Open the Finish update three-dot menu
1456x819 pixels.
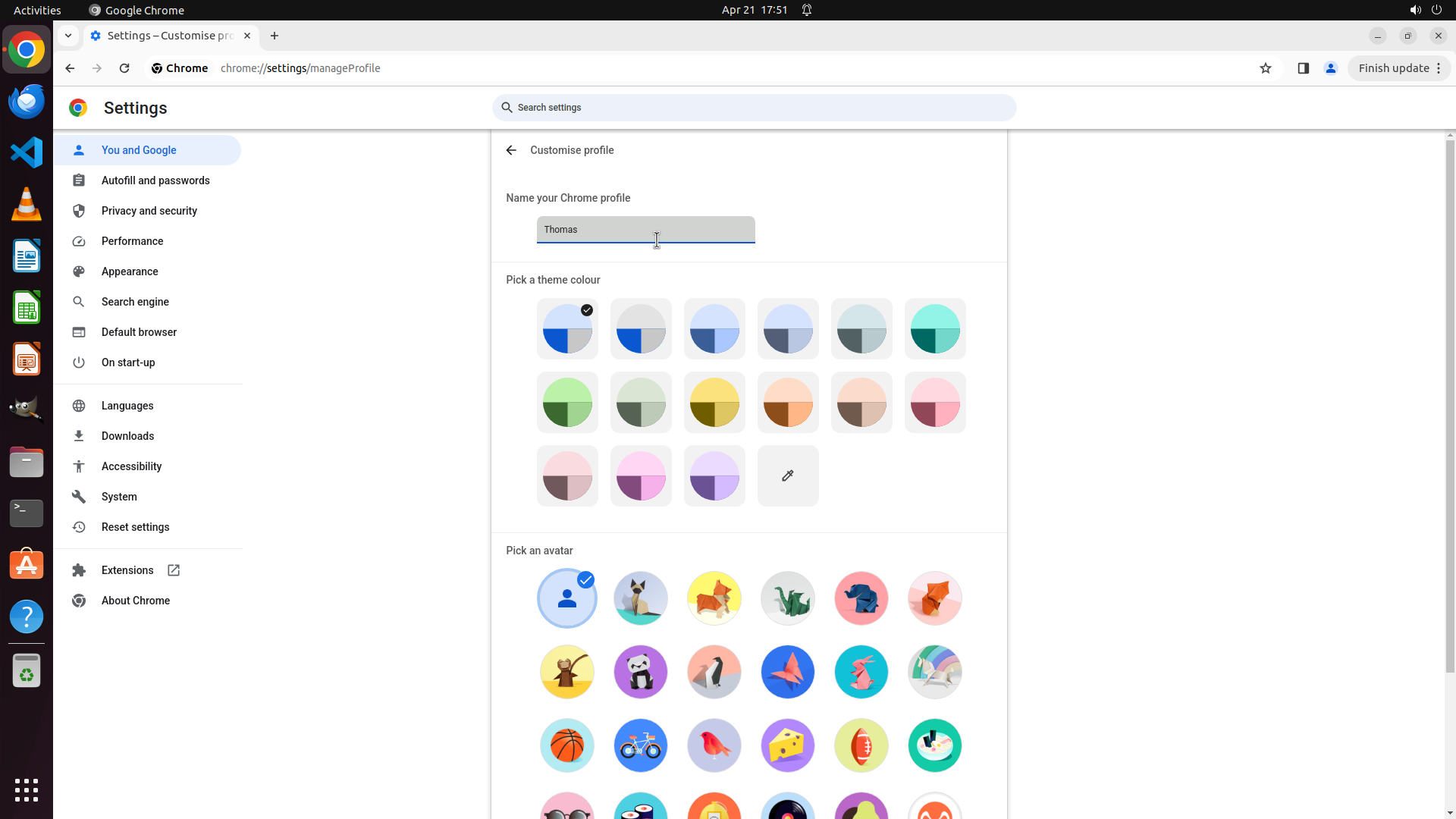pyautogui.click(x=1439, y=68)
